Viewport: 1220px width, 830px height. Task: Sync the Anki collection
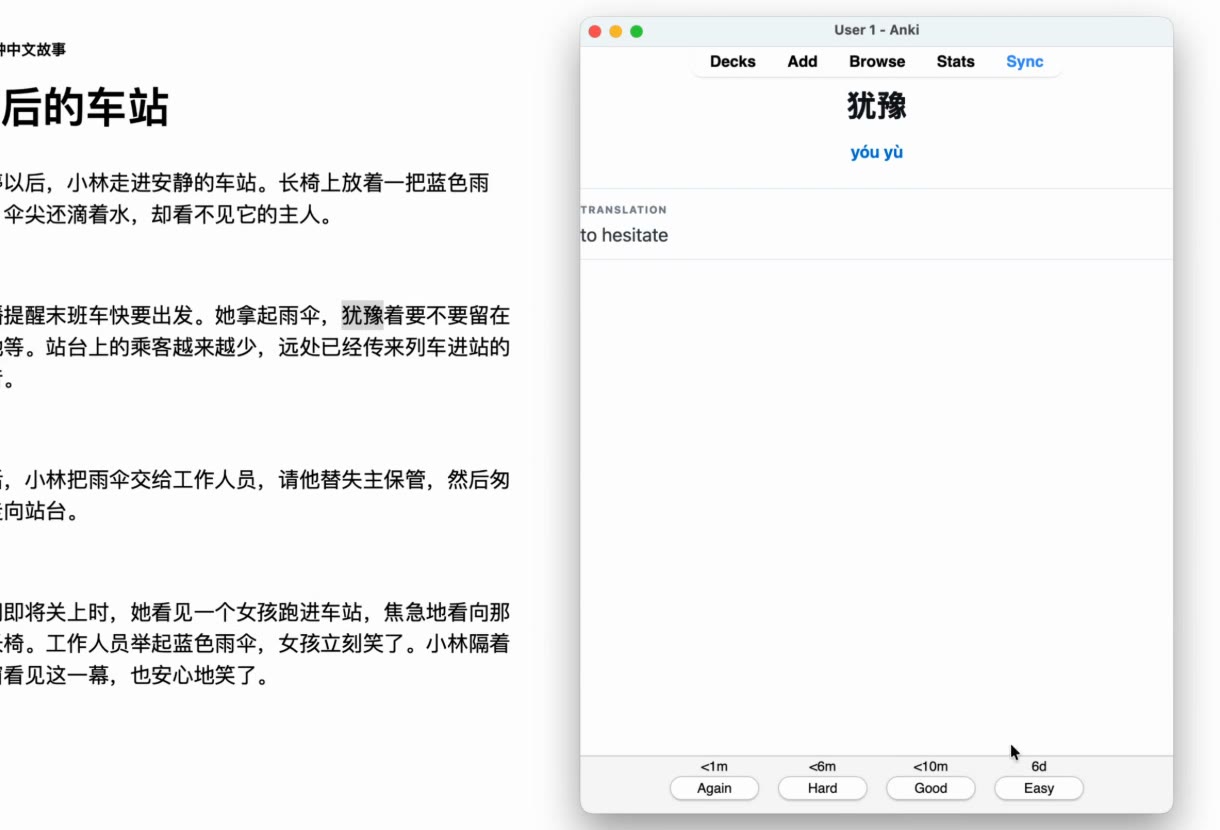(x=1024, y=61)
